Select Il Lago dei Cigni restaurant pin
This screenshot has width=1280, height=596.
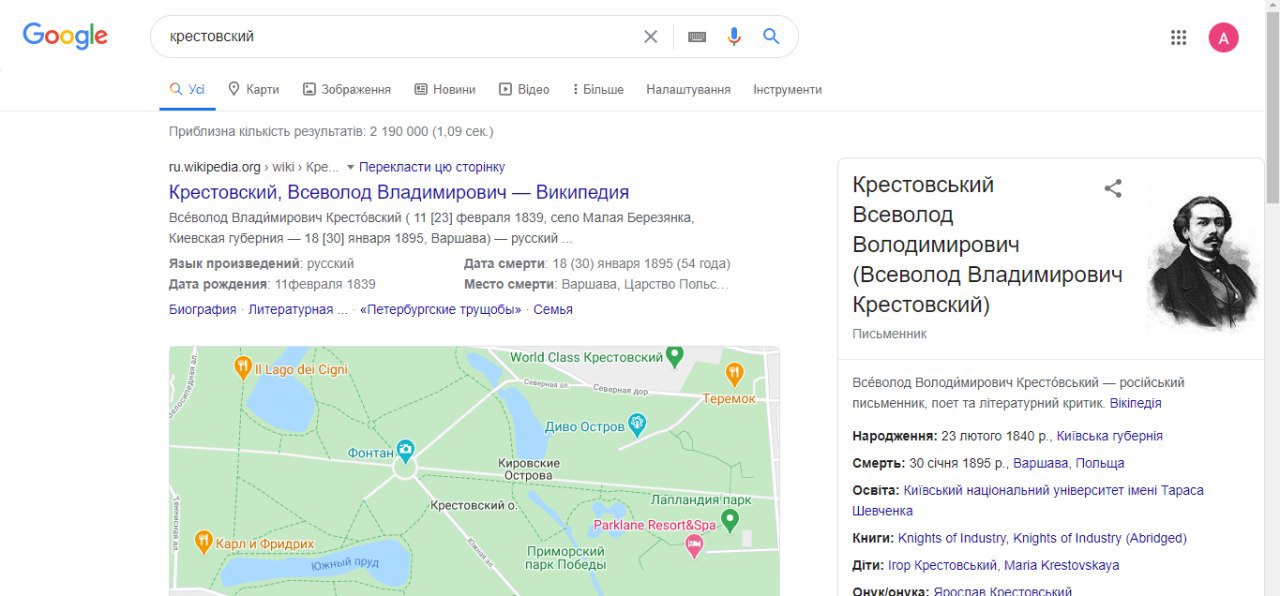[x=243, y=368]
